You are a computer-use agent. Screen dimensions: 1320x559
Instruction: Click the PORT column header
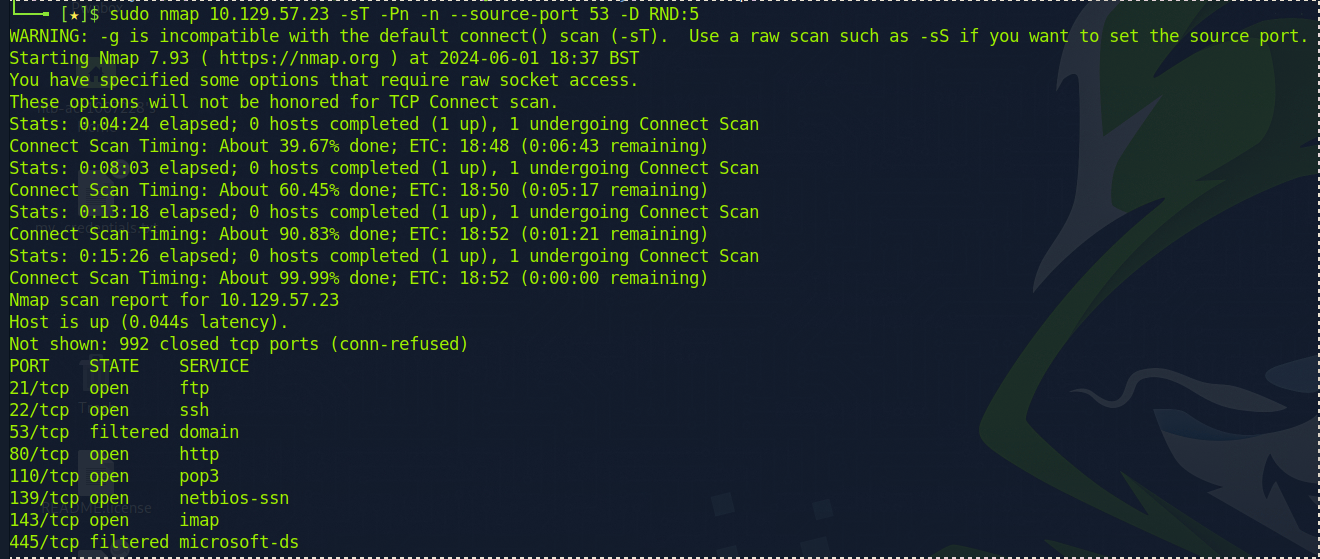pos(29,366)
